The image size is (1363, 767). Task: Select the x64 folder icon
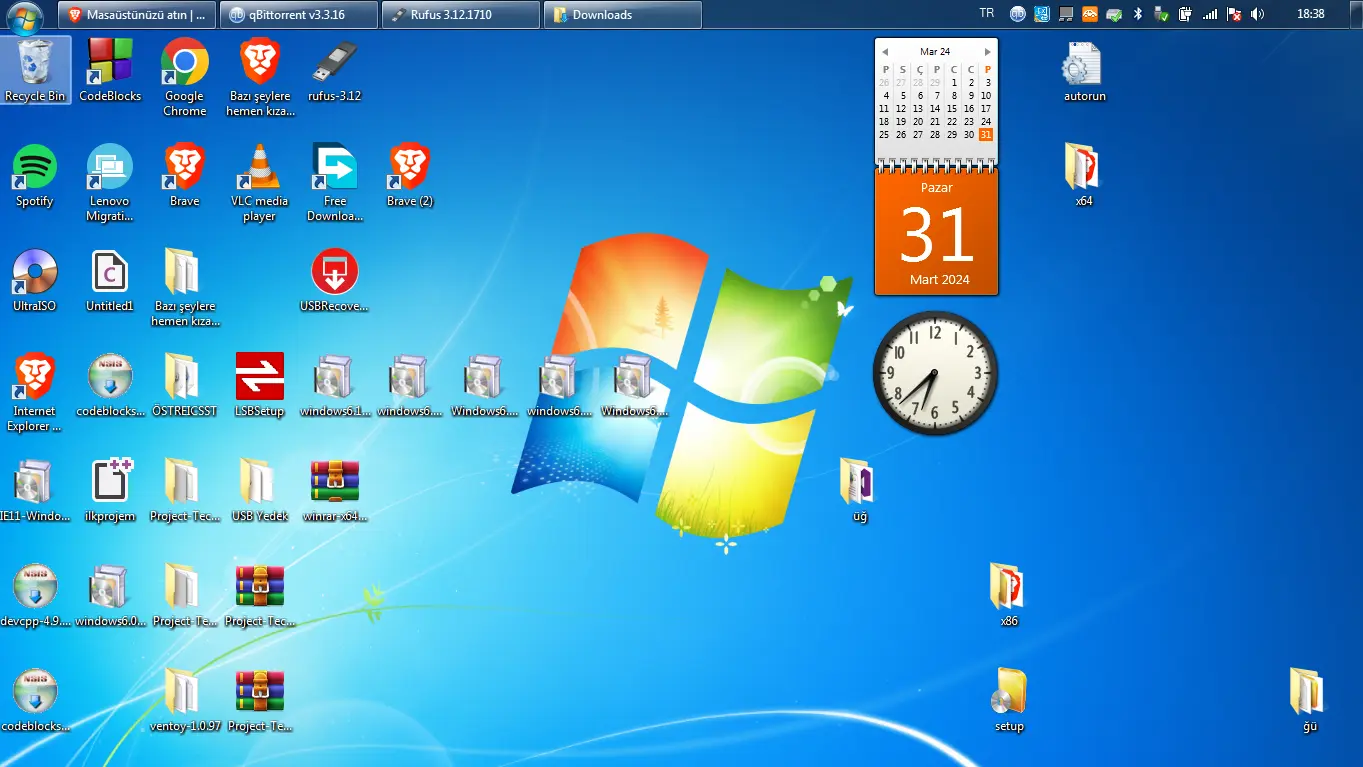click(1084, 175)
